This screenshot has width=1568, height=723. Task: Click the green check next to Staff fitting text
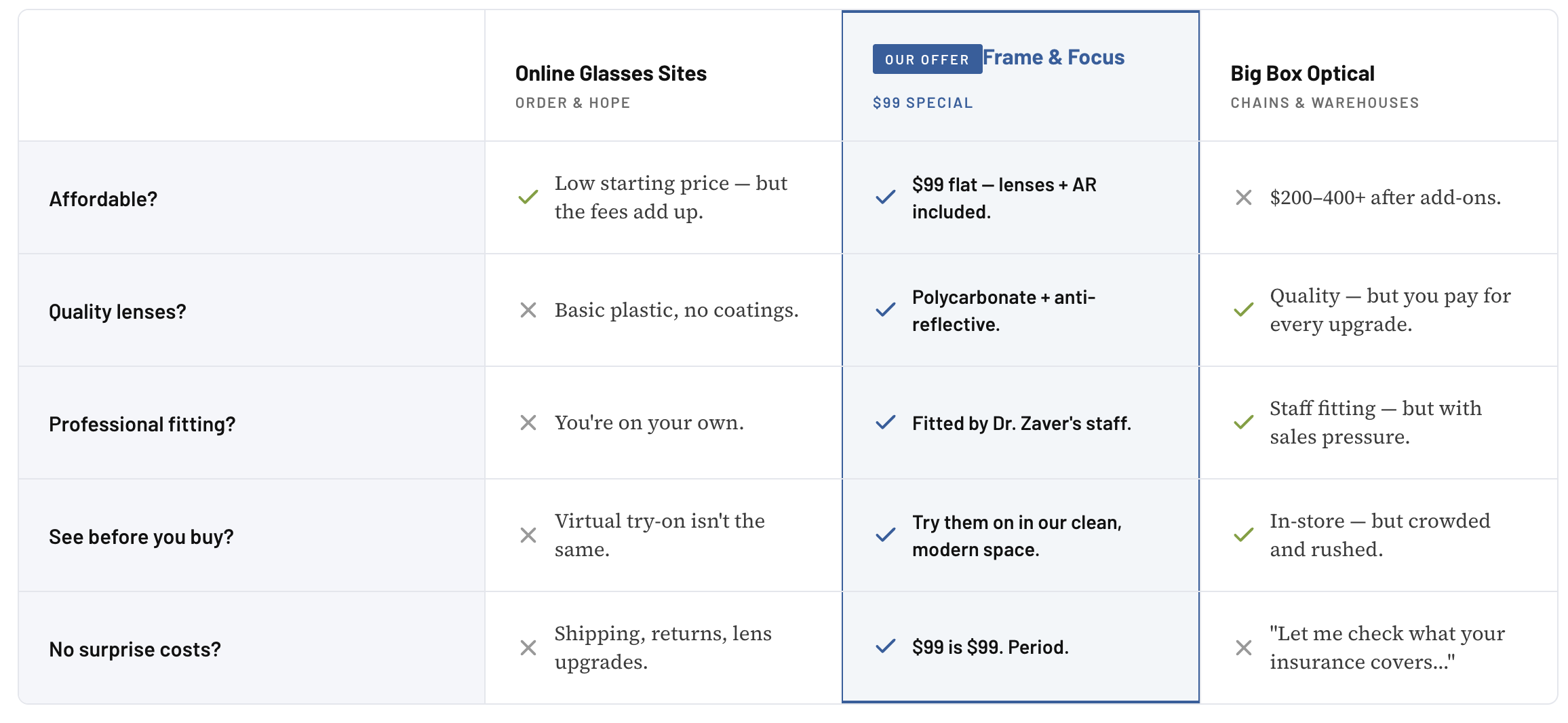point(1244,423)
